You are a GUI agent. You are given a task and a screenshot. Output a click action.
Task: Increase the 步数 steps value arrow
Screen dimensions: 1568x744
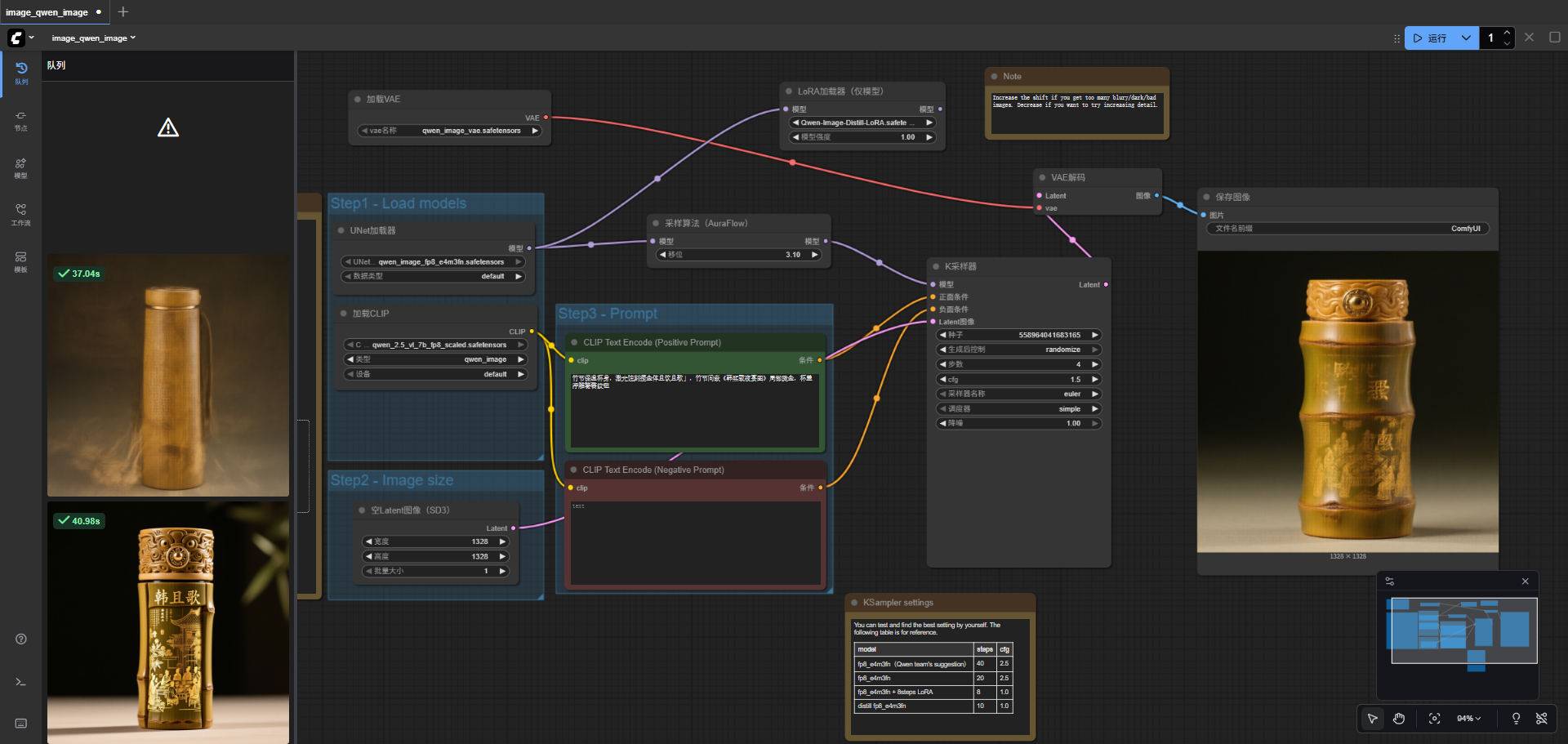point(1095,364)
